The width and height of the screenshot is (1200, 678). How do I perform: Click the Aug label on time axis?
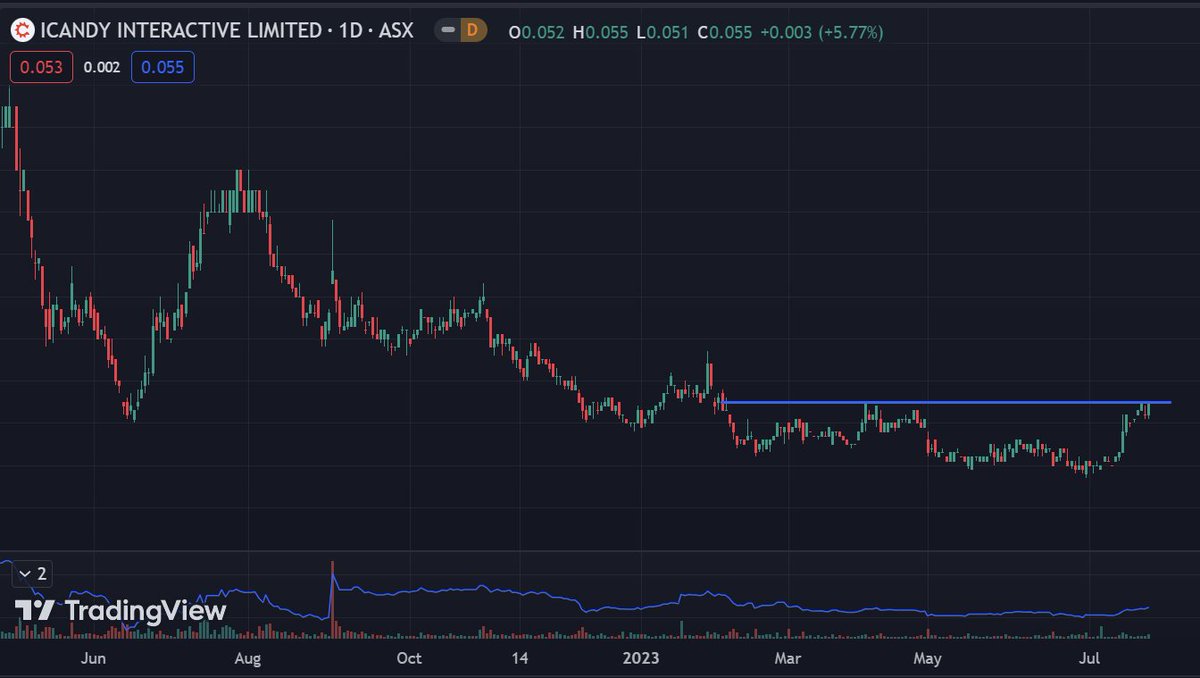[248, 658]
